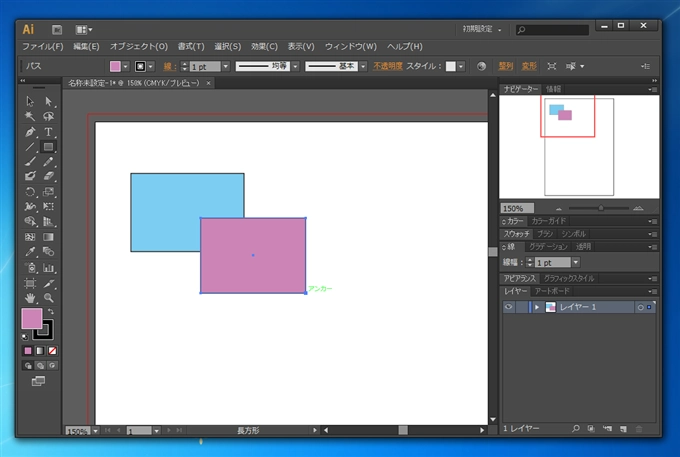Open the fill color dropdown in control bar

tap(125, 66)
